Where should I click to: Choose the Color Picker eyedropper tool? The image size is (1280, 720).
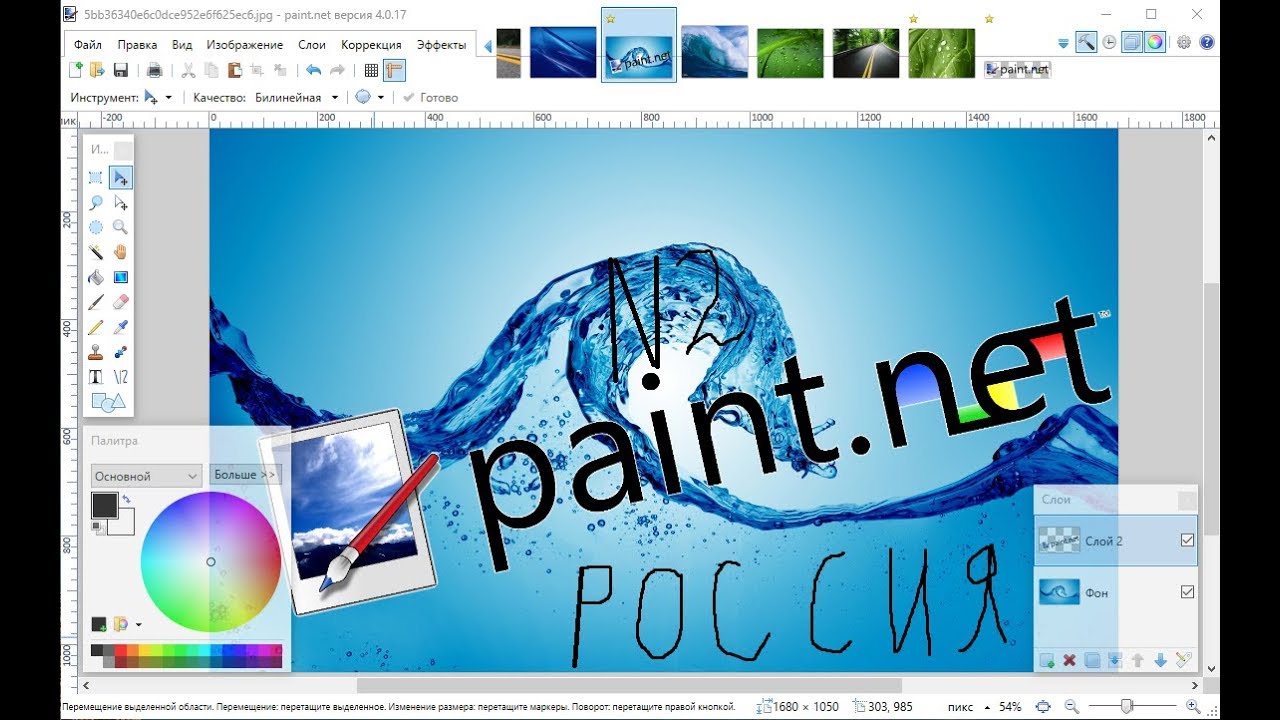pos(121,327)
